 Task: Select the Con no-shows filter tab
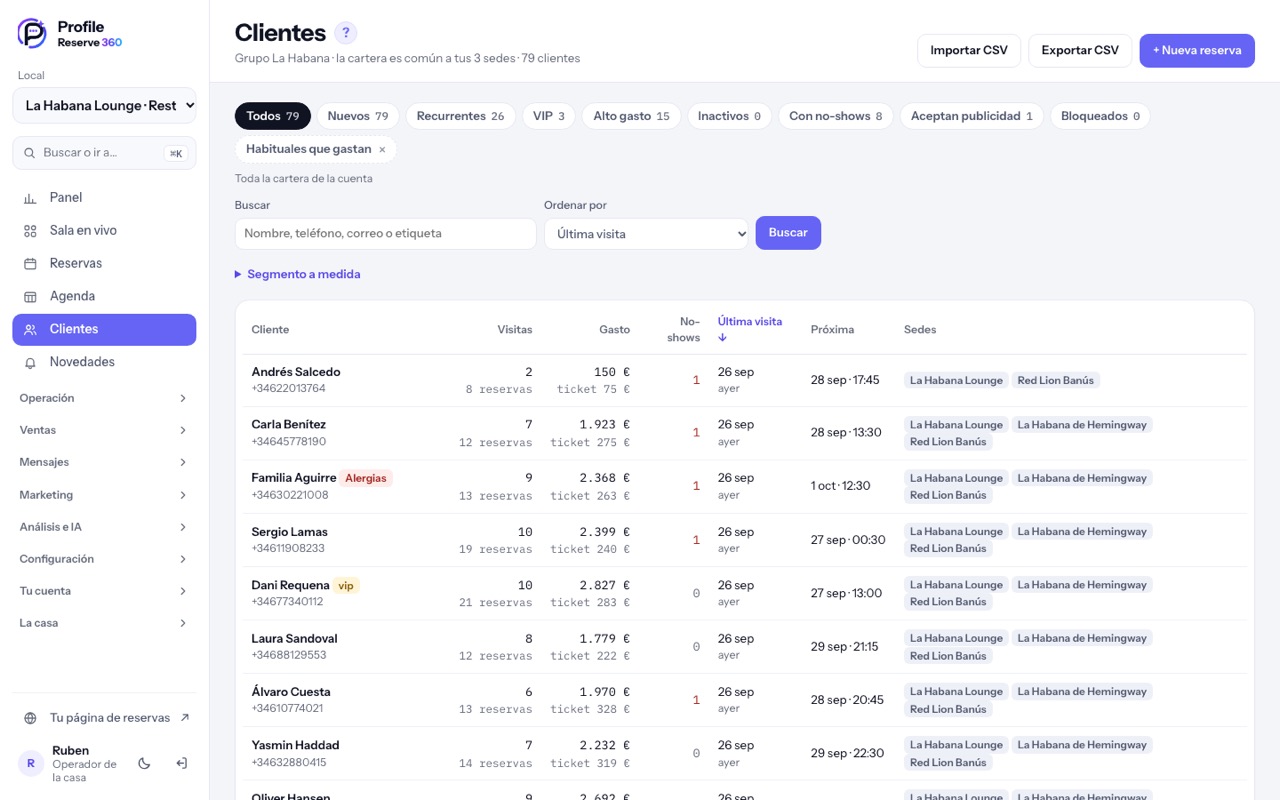tap(836, 116)
